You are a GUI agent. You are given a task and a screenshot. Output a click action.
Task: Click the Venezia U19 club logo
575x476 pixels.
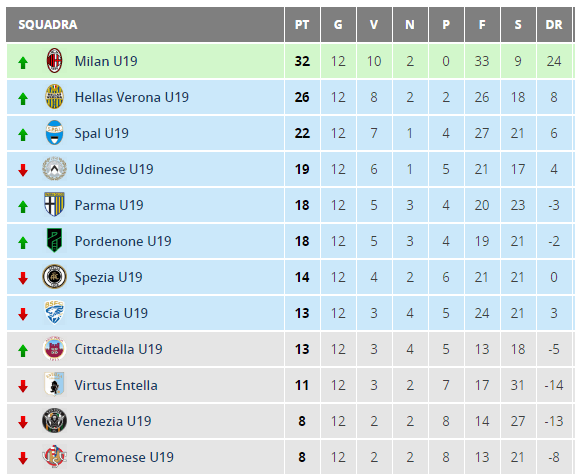click(x=54, y=421)
